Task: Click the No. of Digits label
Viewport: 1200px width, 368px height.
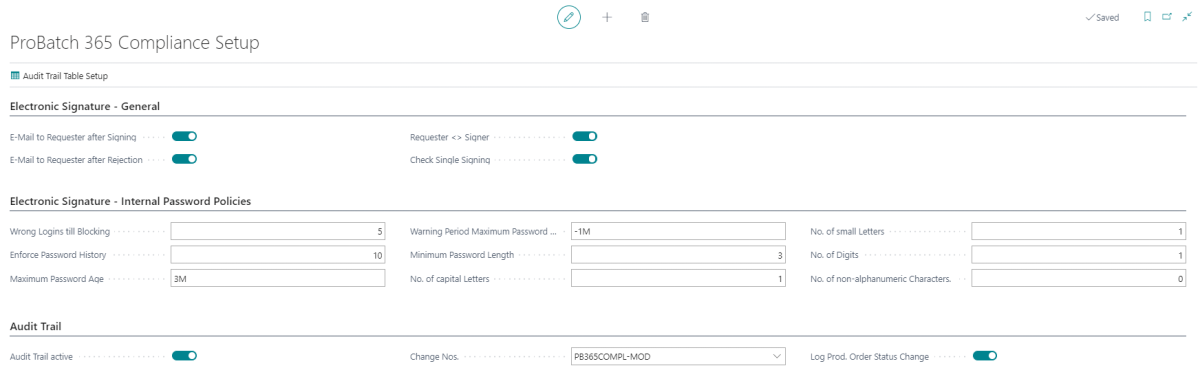Action: [834, 255]
